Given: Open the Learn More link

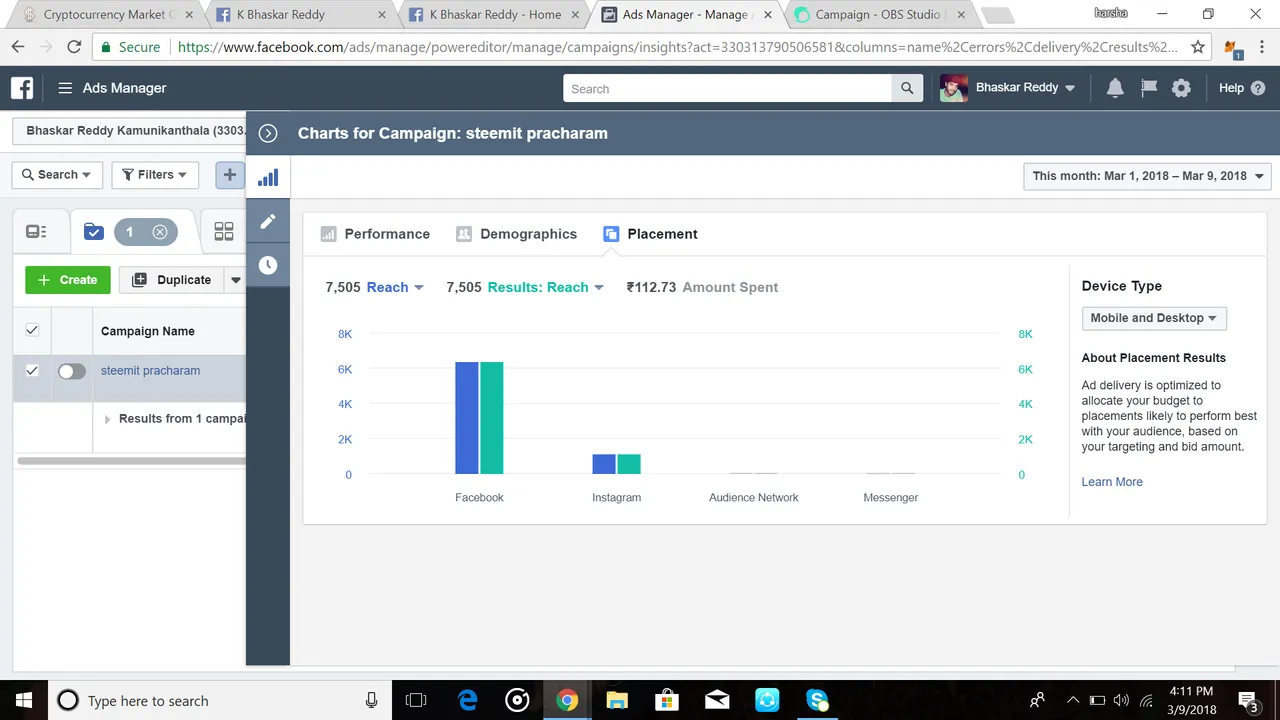Looking at the screenshot, I should 1112,482.
